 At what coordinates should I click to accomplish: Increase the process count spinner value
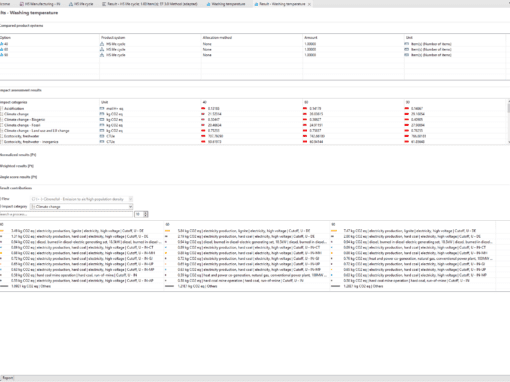point(146,213)
